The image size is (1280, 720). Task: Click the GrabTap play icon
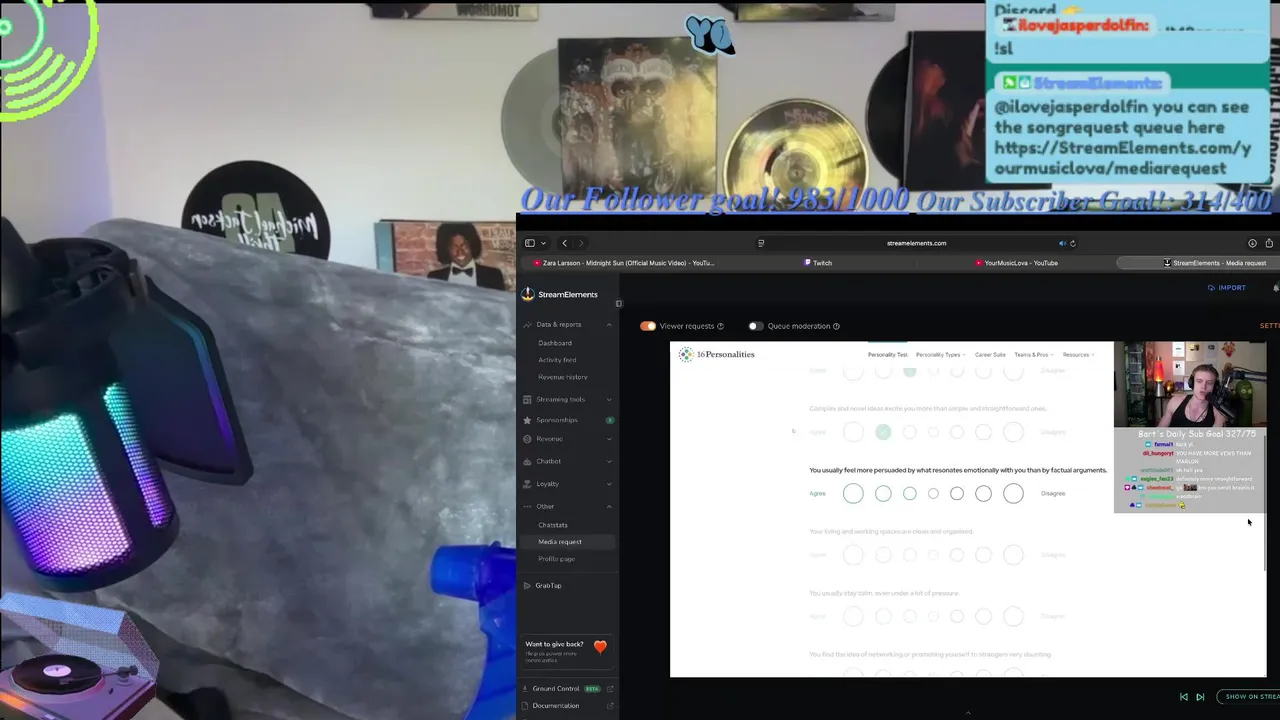(x=527, y=585)
